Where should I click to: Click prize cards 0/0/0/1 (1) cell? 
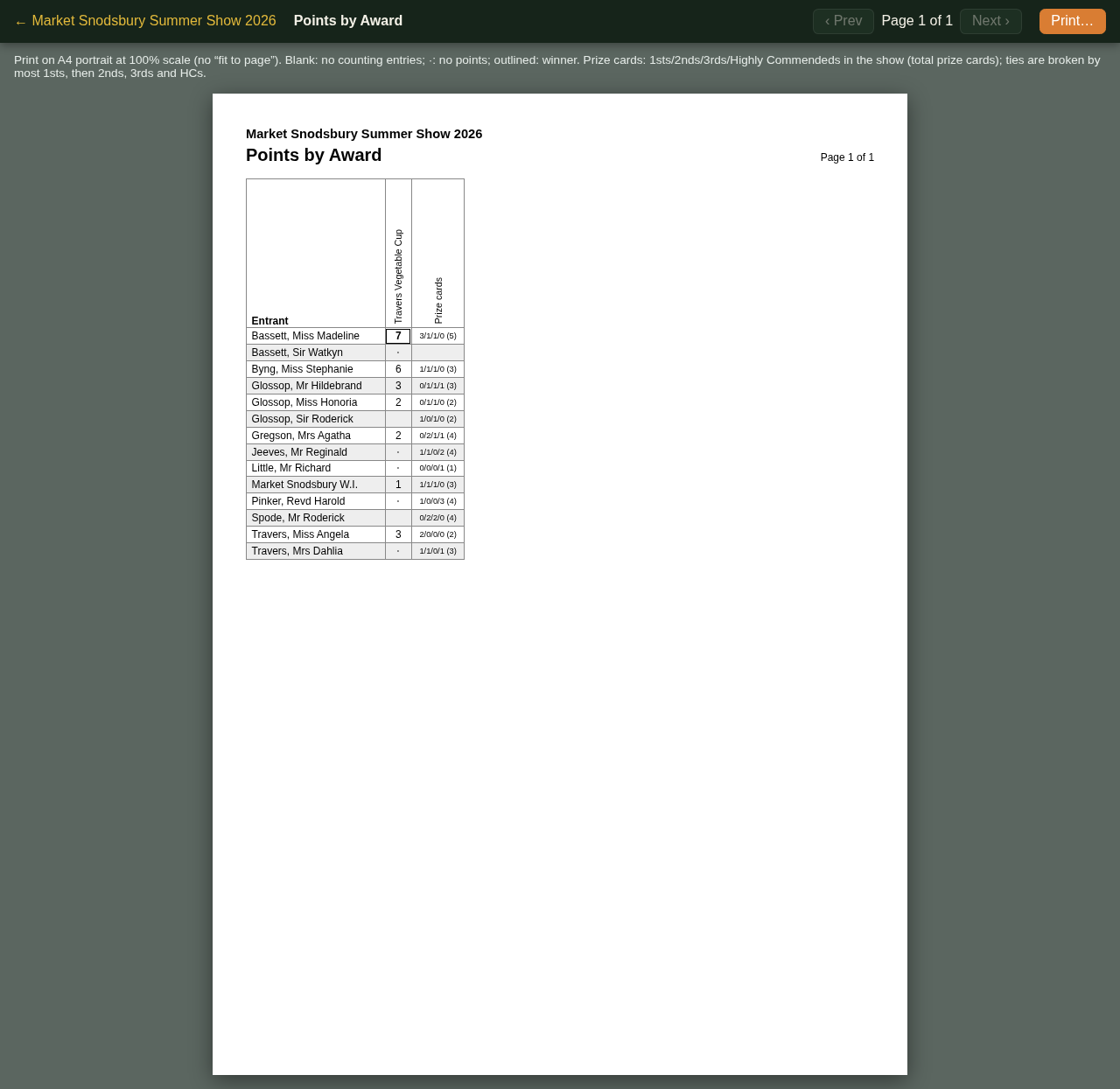pyautogui.click(x=438, y=468)
